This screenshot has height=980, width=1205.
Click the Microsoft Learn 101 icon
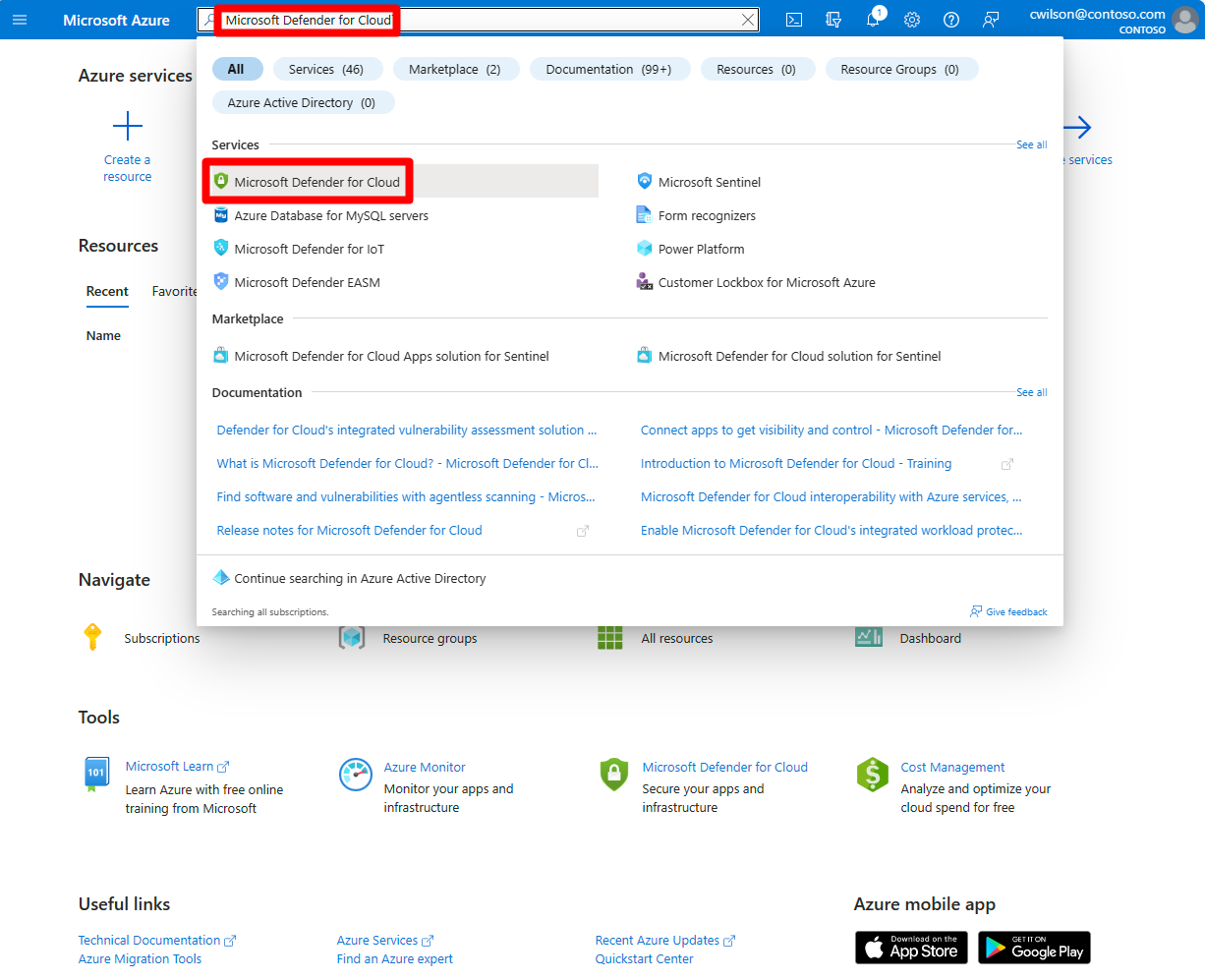point(96,775)
